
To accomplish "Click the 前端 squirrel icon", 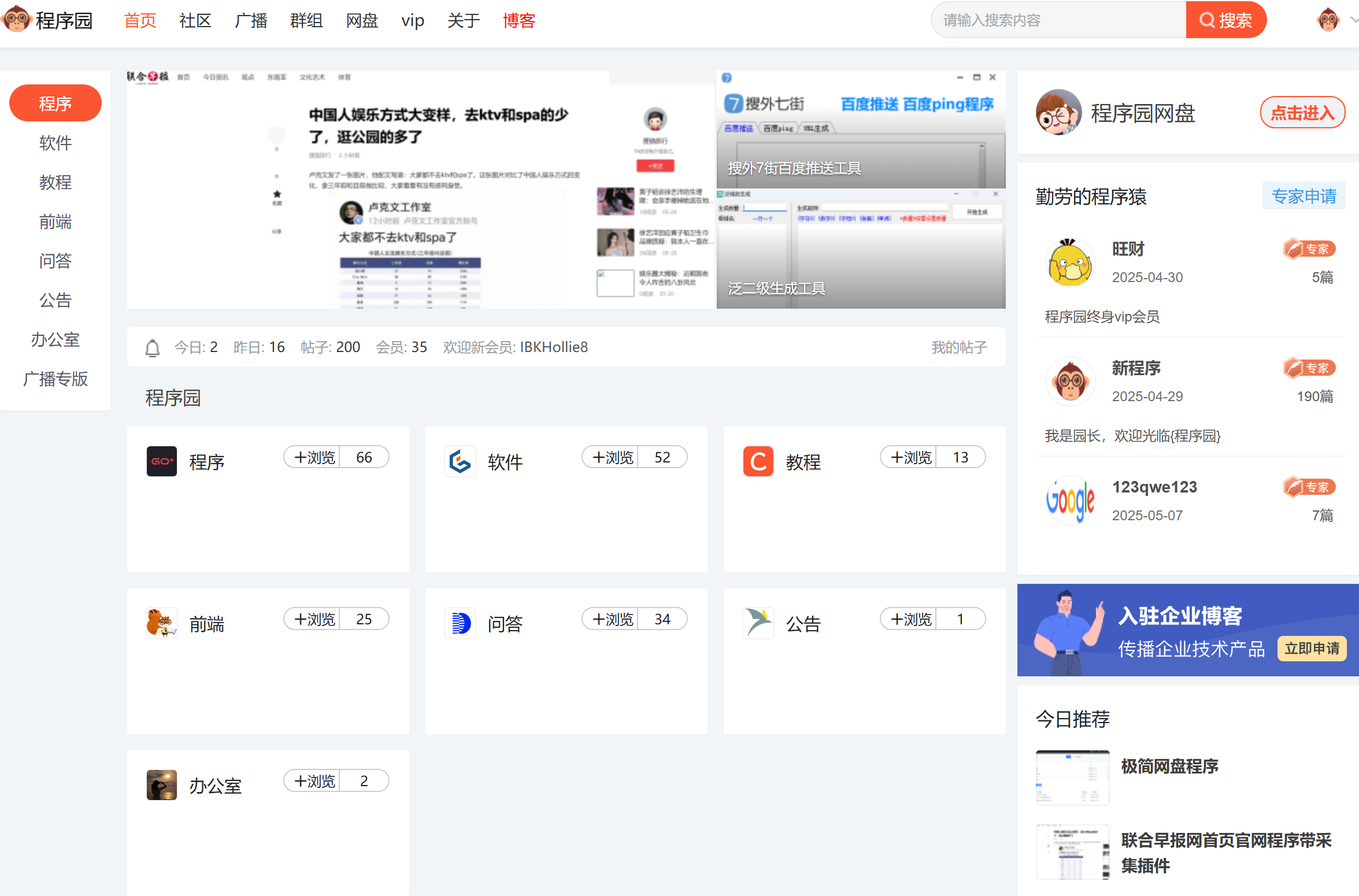I will pos(161,623).
